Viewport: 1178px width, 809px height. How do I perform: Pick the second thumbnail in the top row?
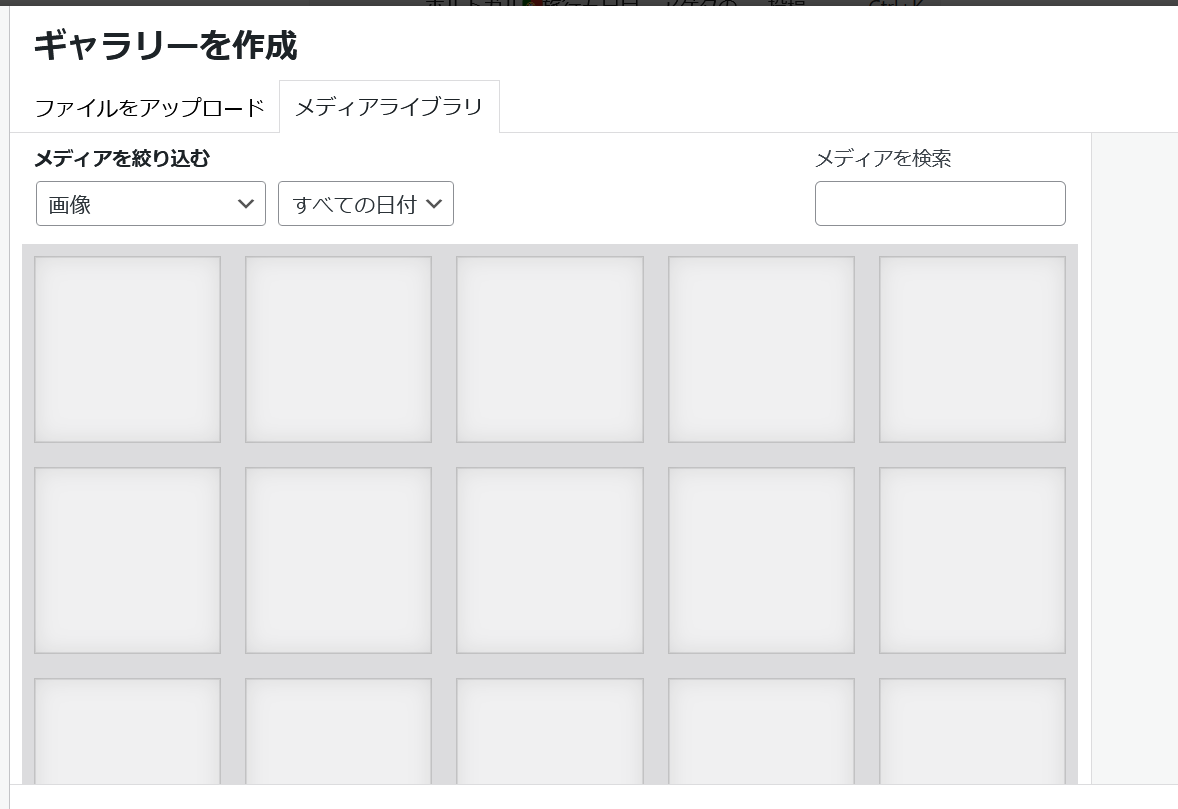point(338,349)
